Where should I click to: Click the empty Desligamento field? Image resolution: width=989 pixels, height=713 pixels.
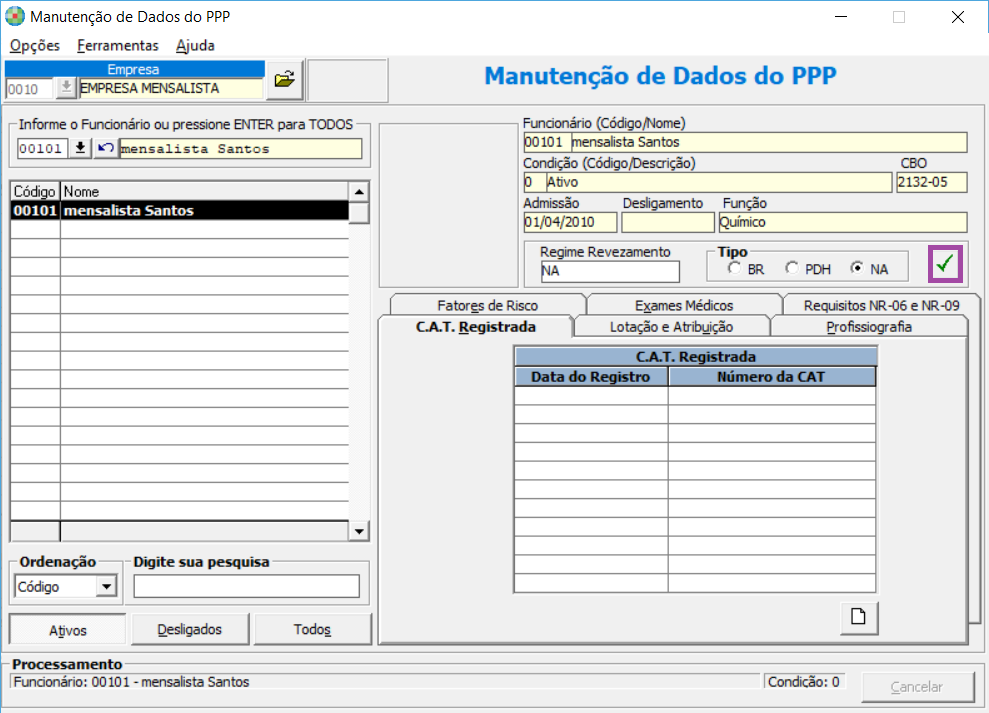click(668, 222)
